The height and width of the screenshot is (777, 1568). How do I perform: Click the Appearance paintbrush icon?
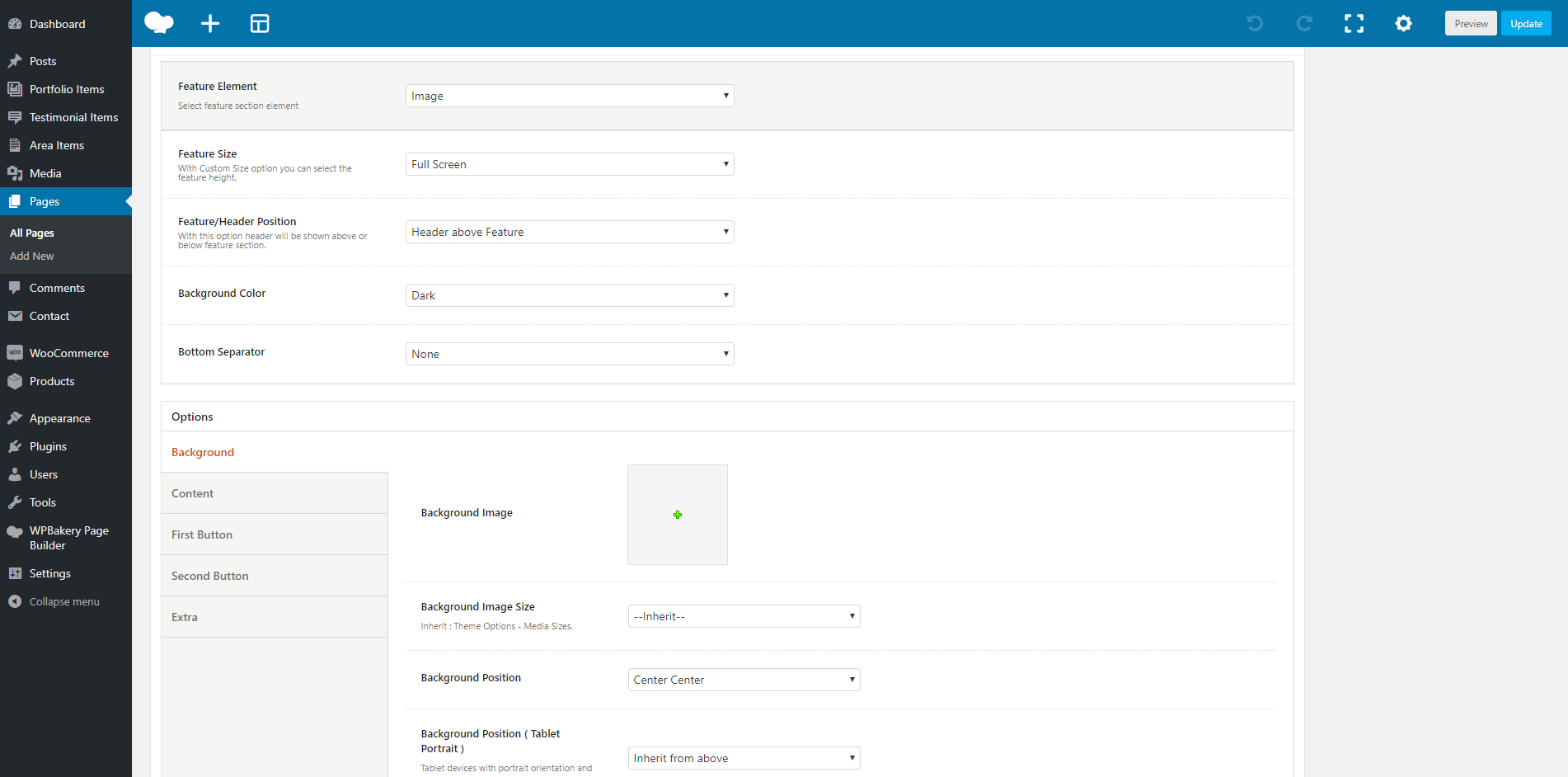[x=15, y=418]
